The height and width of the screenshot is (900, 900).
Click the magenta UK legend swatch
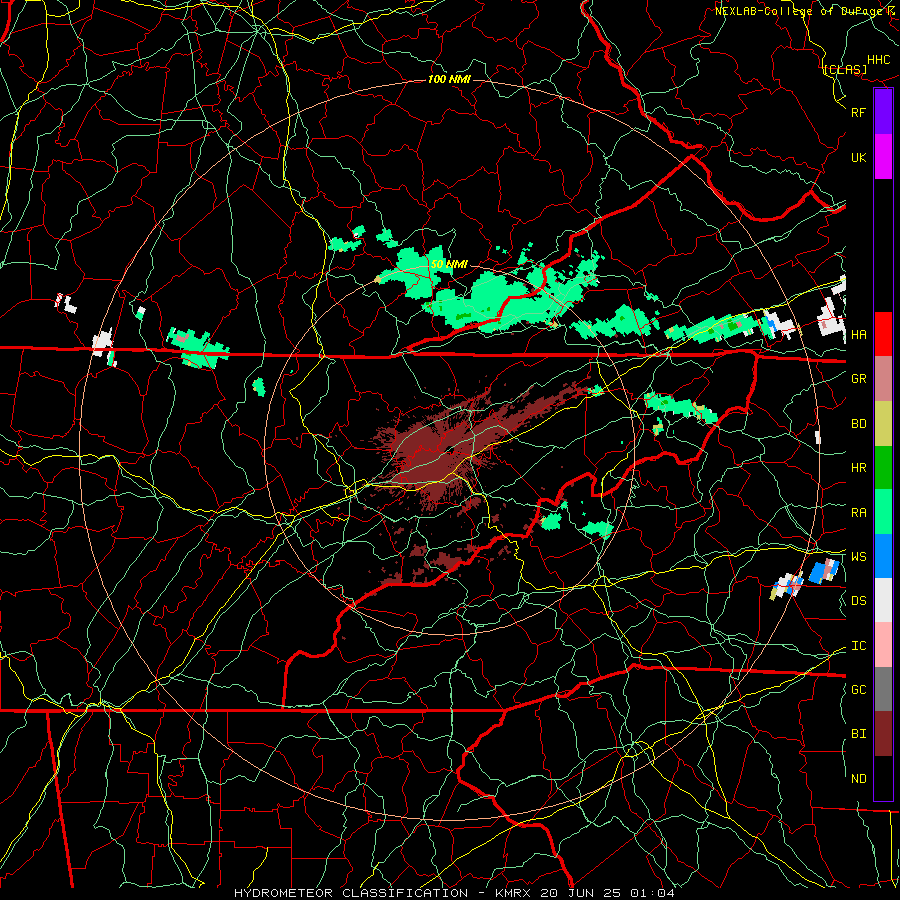(883, 157)
